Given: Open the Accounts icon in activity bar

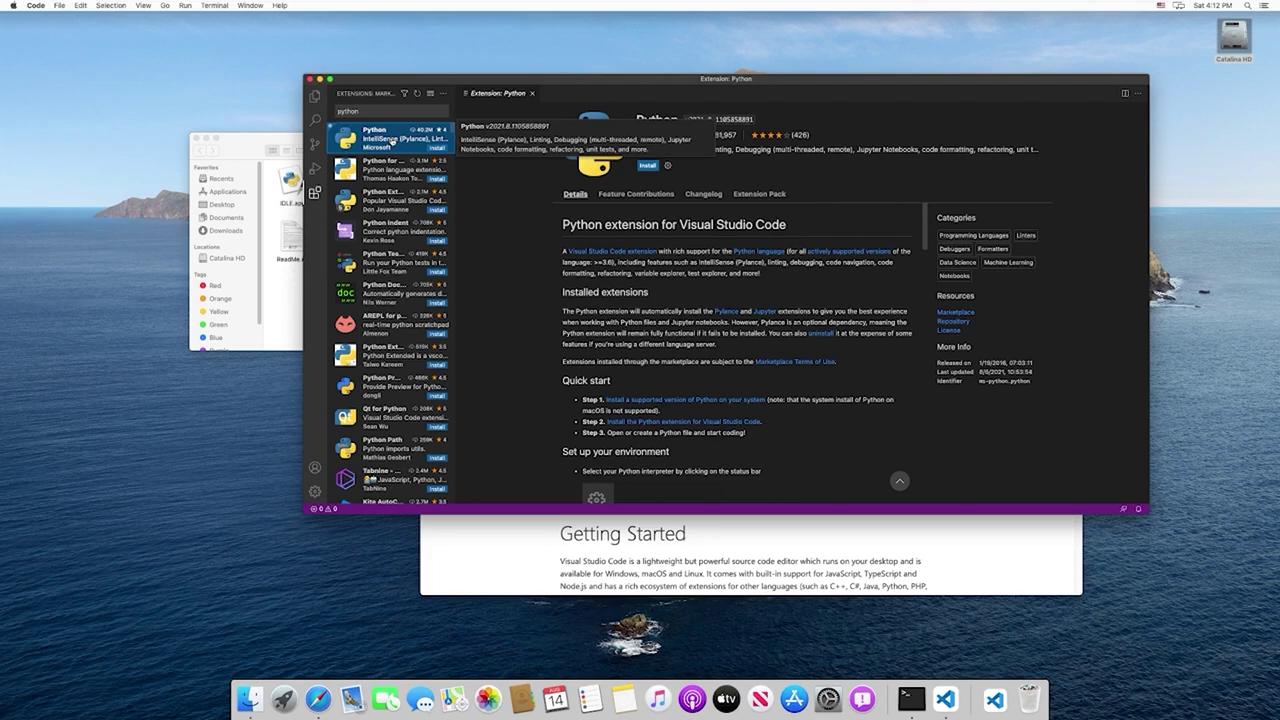Looking at the screenshot, I should click(x=315, y=468).
